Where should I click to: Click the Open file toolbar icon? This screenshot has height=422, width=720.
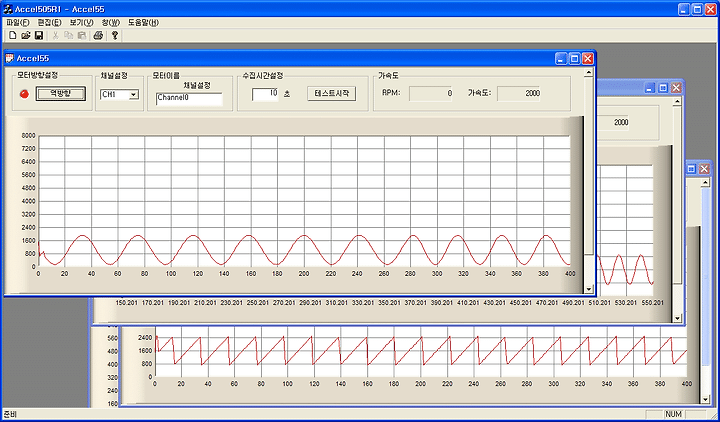(x=26, y=35)
